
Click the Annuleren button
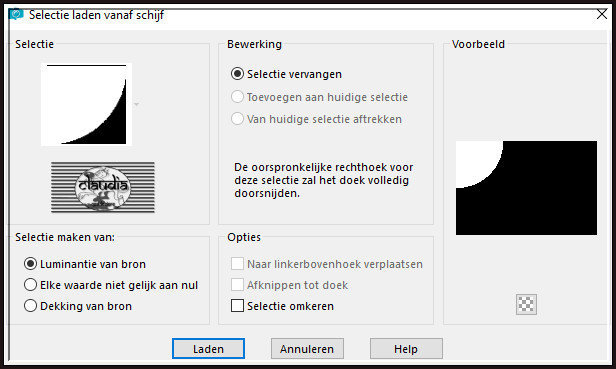pos(307,349)
